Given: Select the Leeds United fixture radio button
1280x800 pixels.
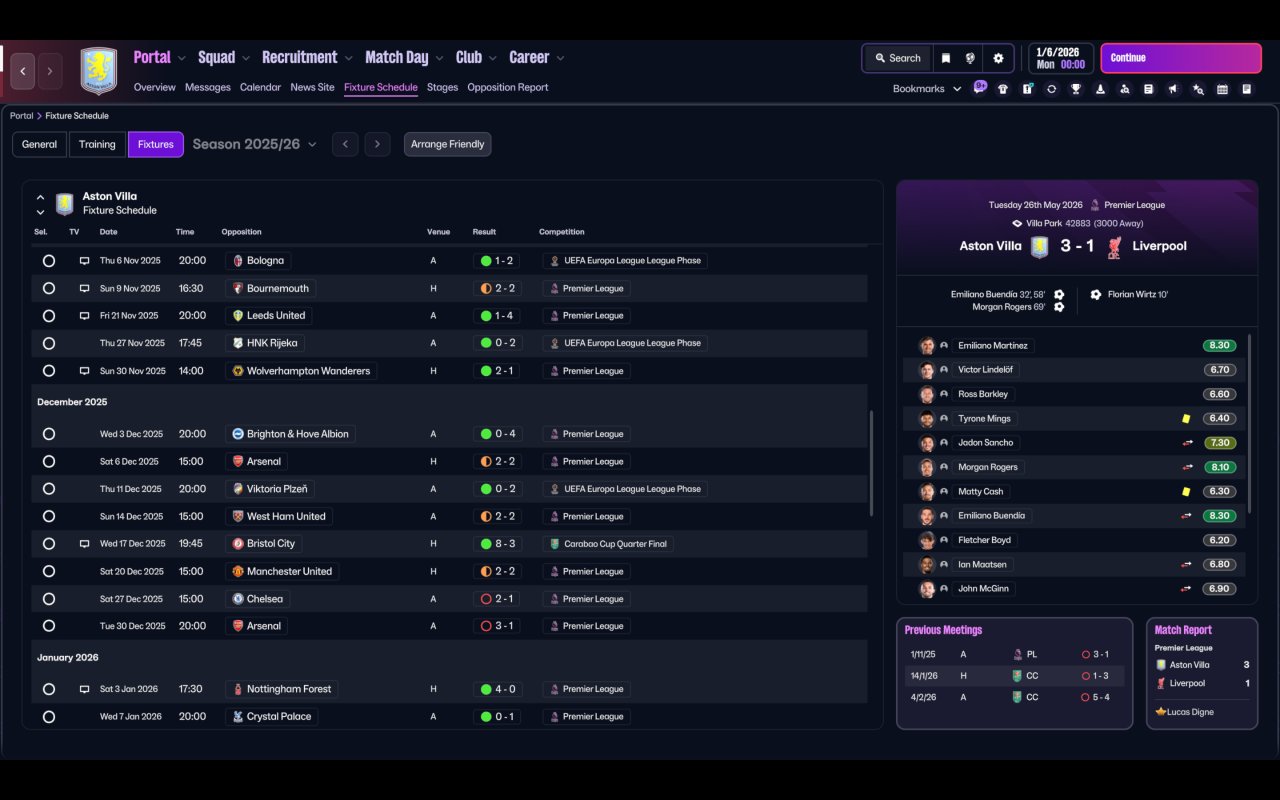Looking at the screenshot, I should 48,316.
